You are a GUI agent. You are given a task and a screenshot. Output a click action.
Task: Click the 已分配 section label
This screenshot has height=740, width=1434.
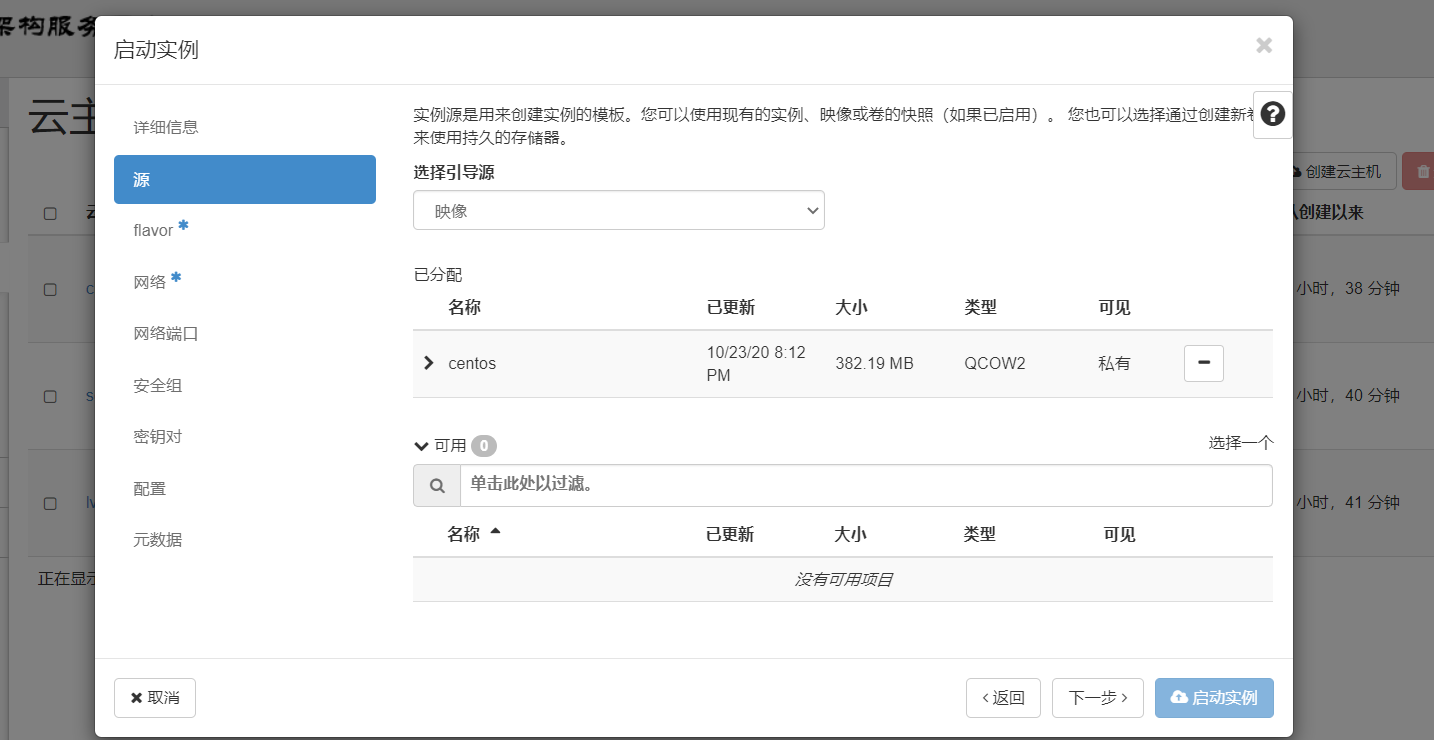pyautogui.click(x=438, y=275)
